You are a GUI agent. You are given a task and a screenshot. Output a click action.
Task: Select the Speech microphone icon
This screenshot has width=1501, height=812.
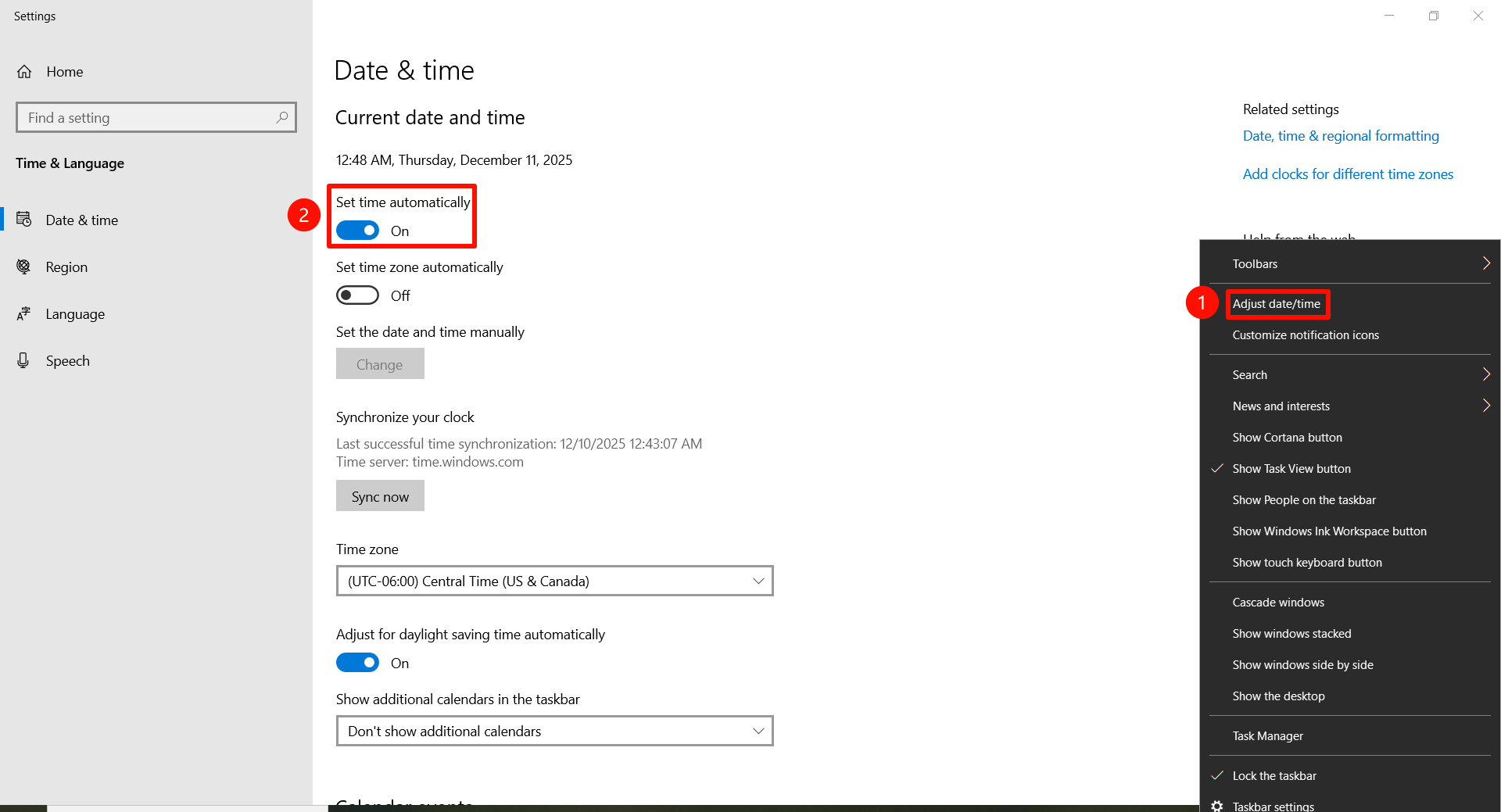[23, 360]
